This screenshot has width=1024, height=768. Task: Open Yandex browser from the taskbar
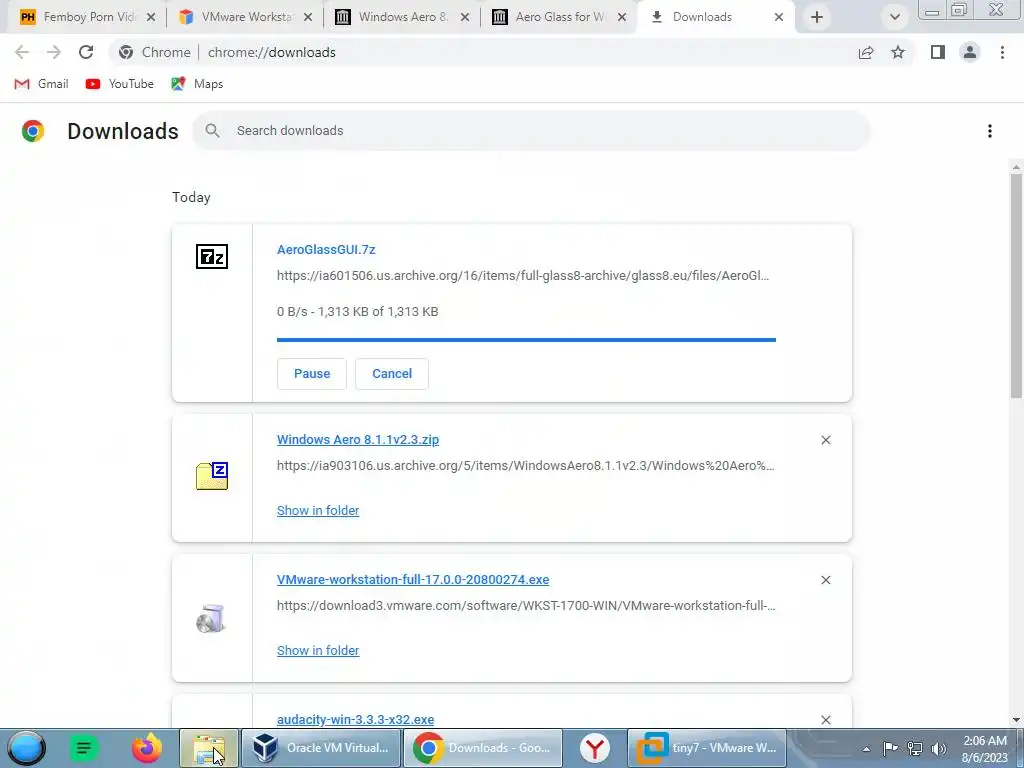click(594, 748)
